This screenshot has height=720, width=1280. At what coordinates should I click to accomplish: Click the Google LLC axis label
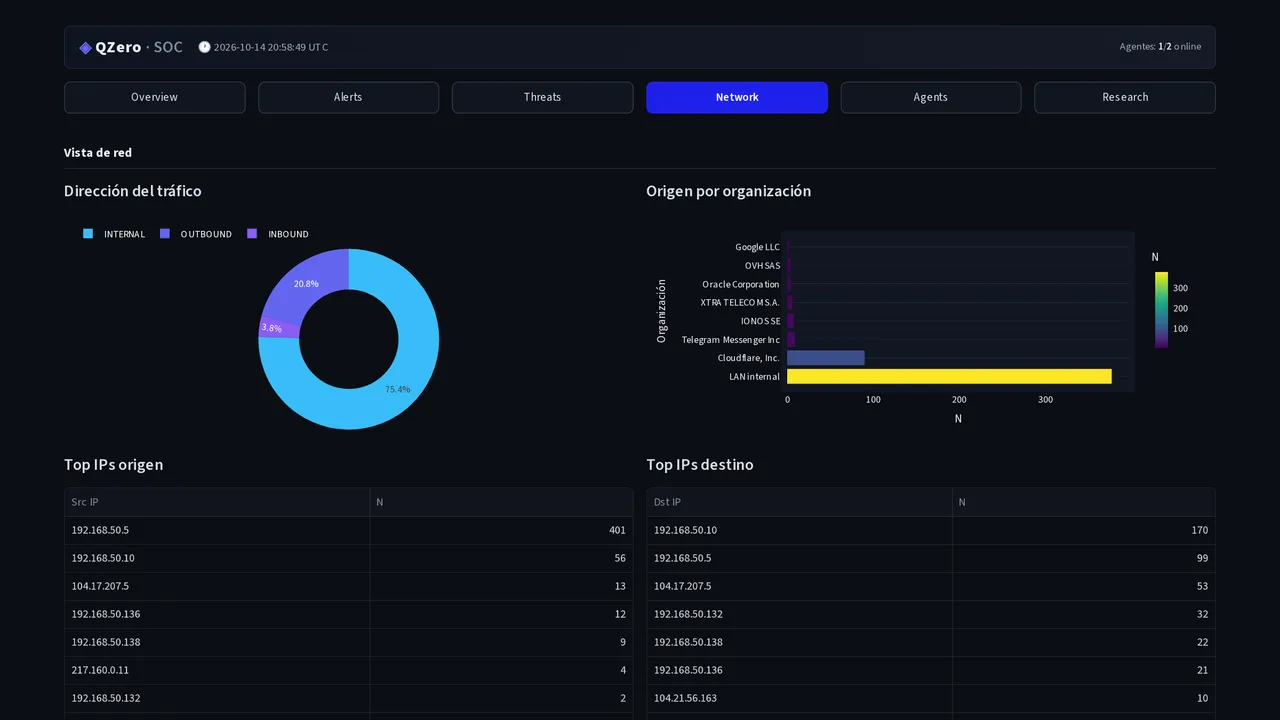click(x=758, y=247)
